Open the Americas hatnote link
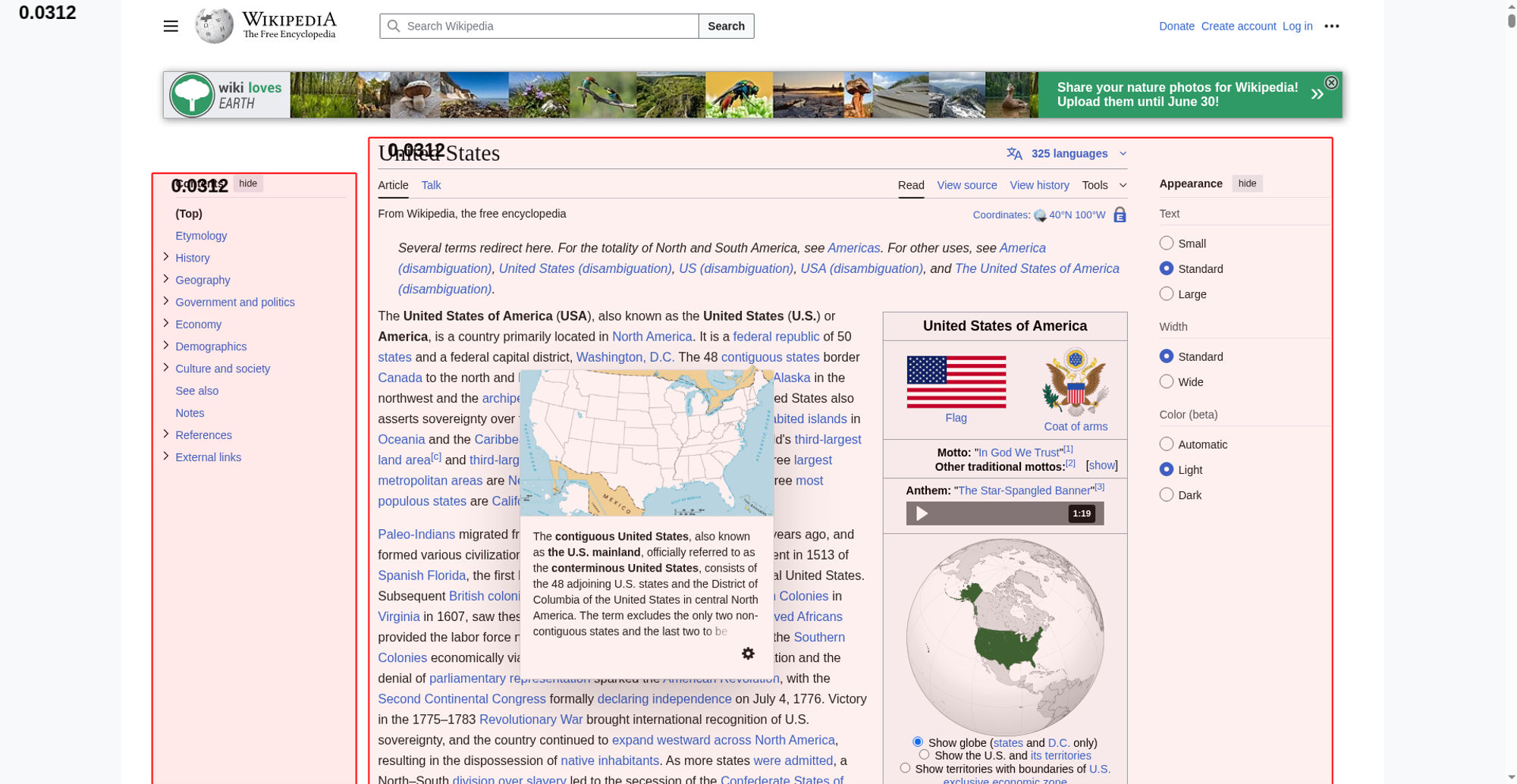 click(854, 248)
